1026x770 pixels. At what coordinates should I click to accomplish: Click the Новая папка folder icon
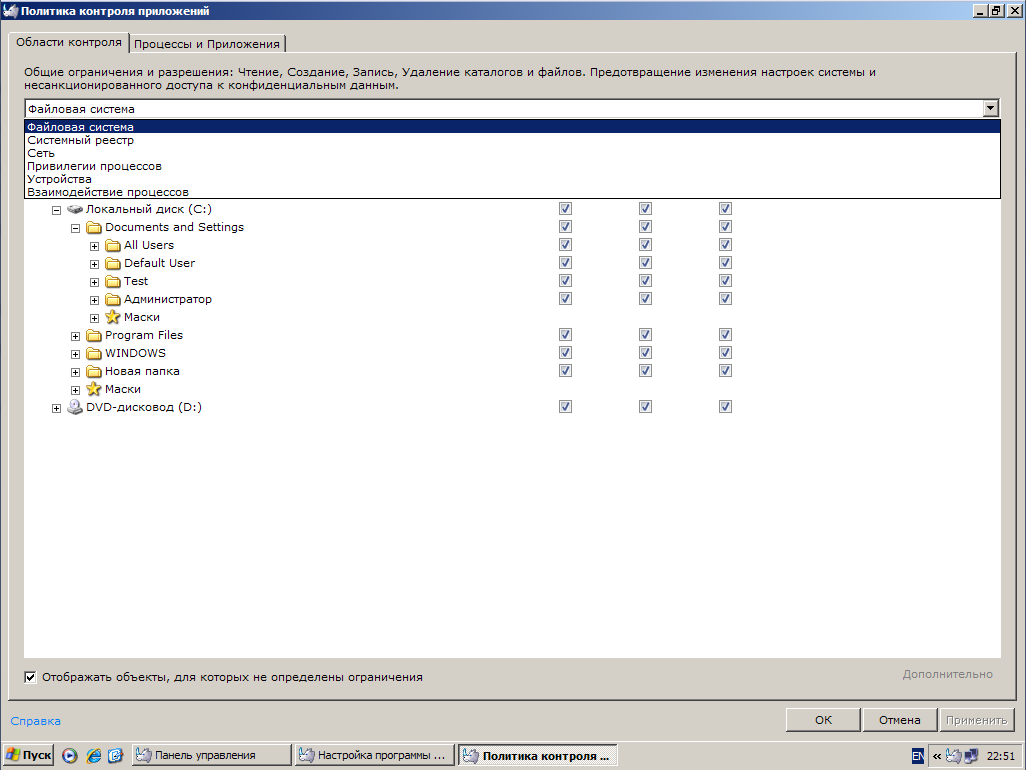(x=94, y=371)
